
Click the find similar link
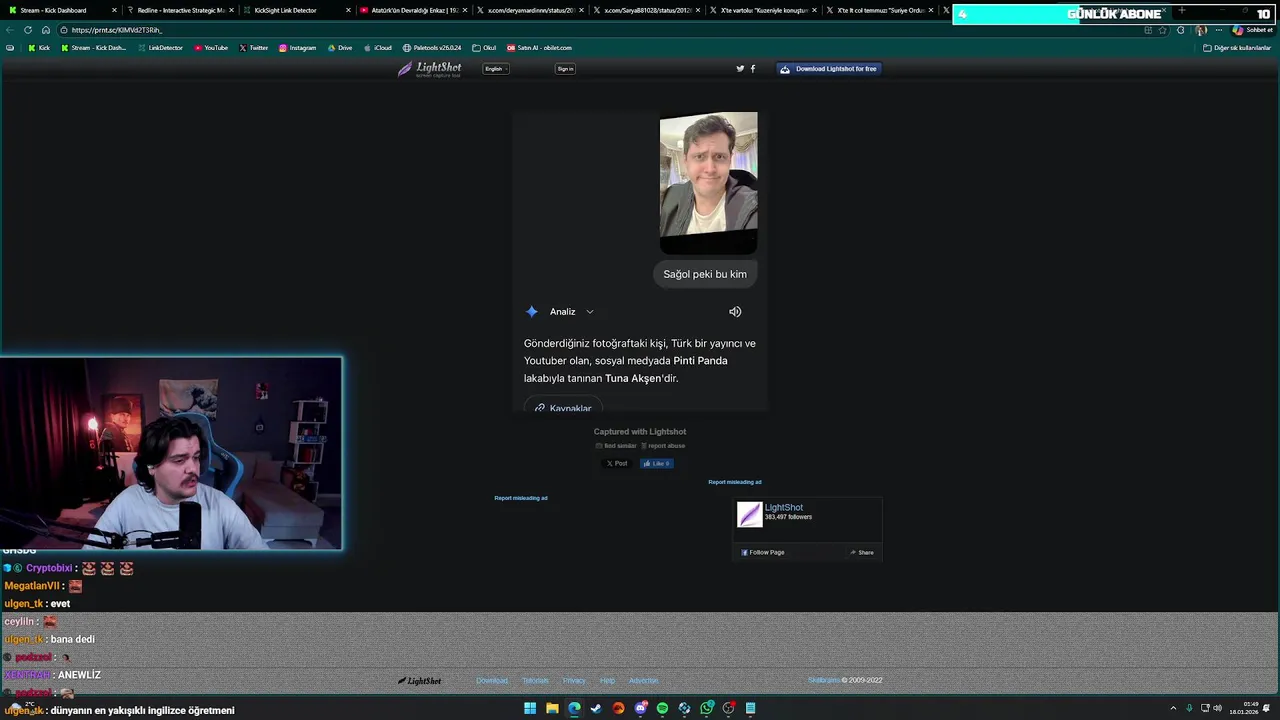pyautogui.click(x=616, y=446)
